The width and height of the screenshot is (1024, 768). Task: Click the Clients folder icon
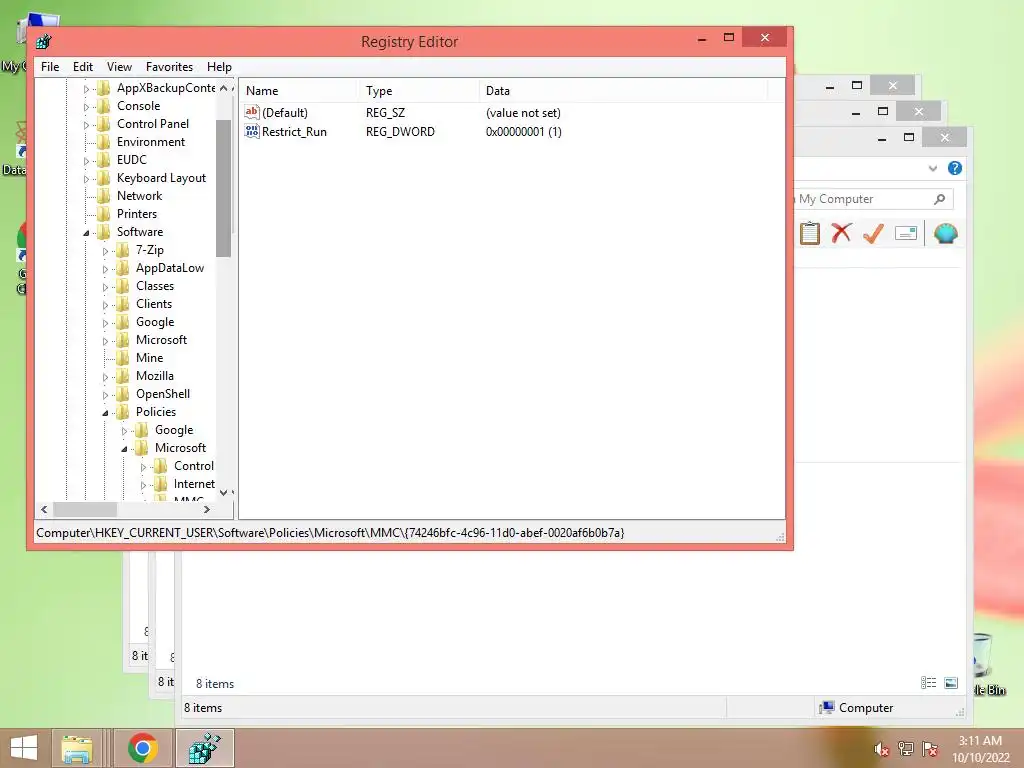click(x=123, y=304)
